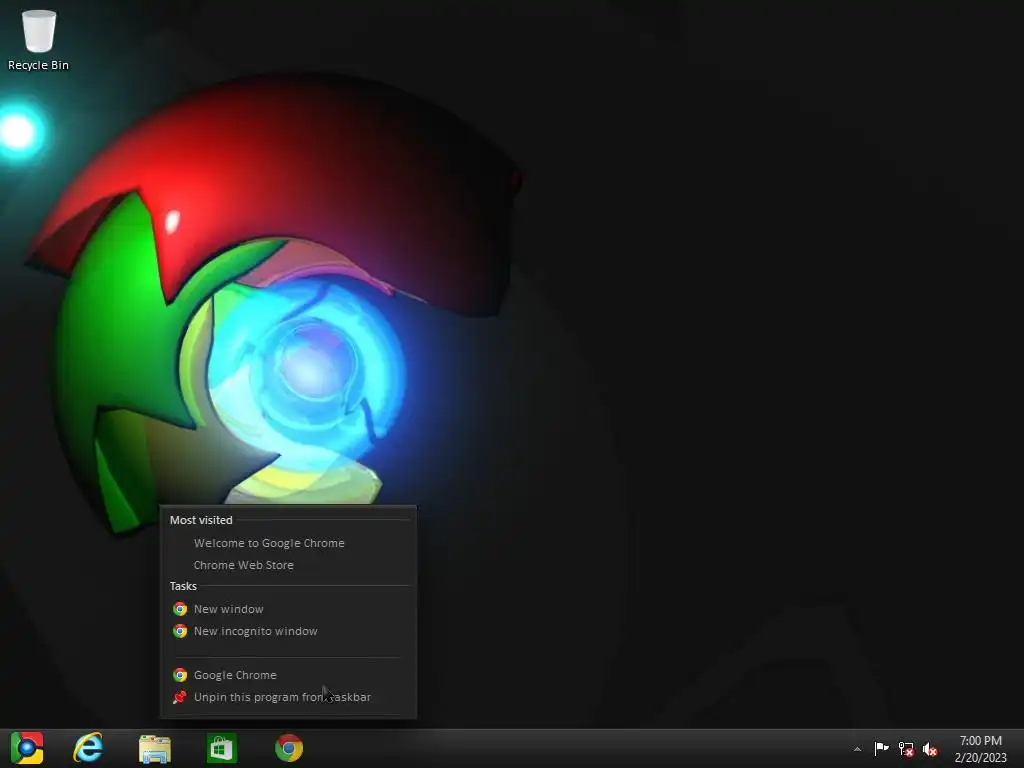Screen dimensions: 1024x768
Task: Click the Google Chrome taskbar icon
Action: pyautogui.click(x=289, y=748)
